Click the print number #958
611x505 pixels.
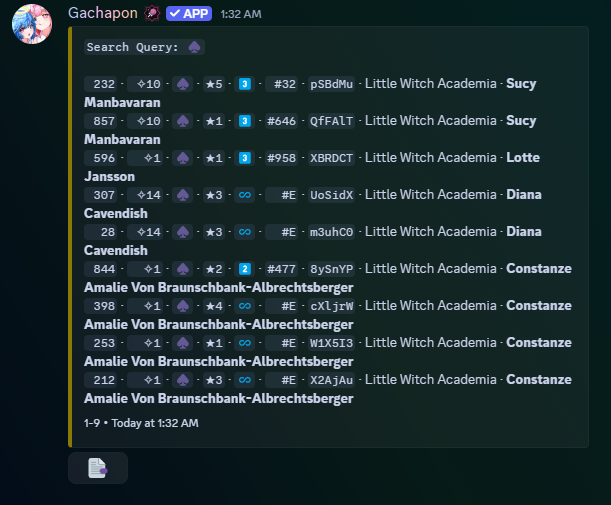(281, 158)
